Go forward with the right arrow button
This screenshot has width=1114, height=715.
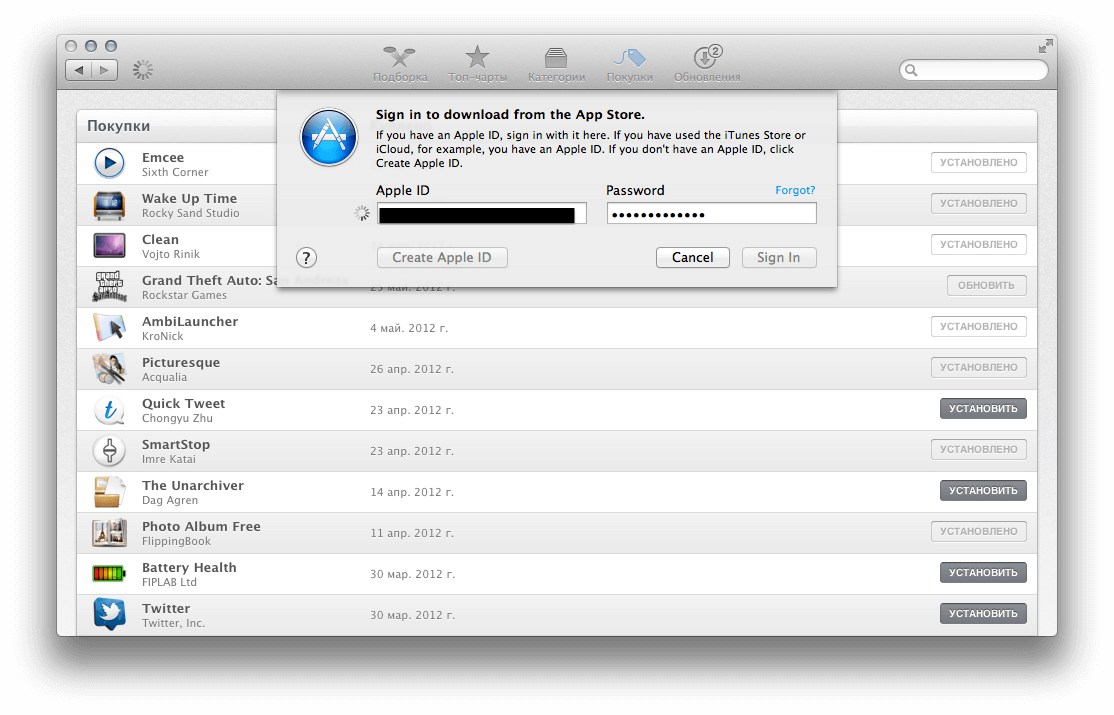point(104,70)
